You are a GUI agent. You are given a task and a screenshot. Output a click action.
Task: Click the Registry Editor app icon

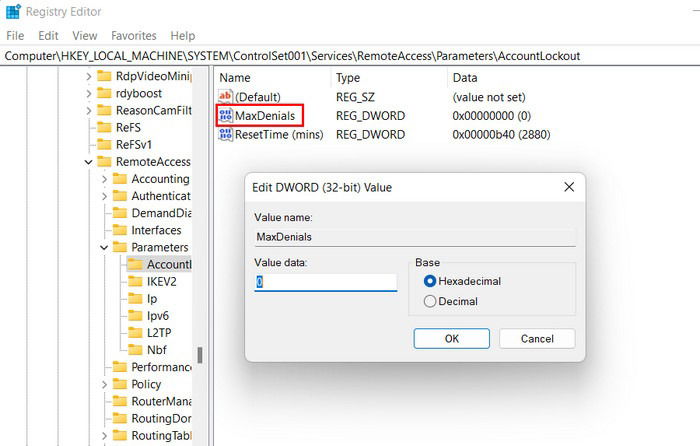pos(13,12)
